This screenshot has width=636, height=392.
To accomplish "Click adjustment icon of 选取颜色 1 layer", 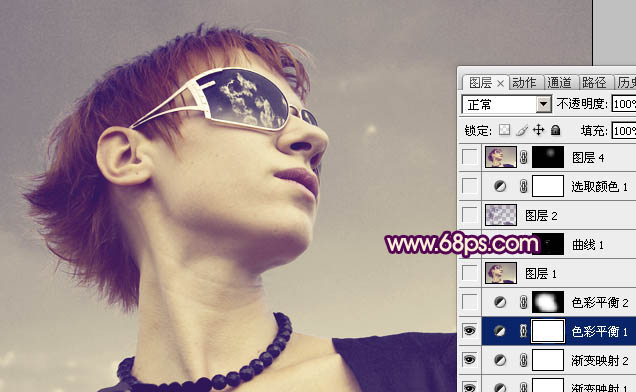I will 500,186.
